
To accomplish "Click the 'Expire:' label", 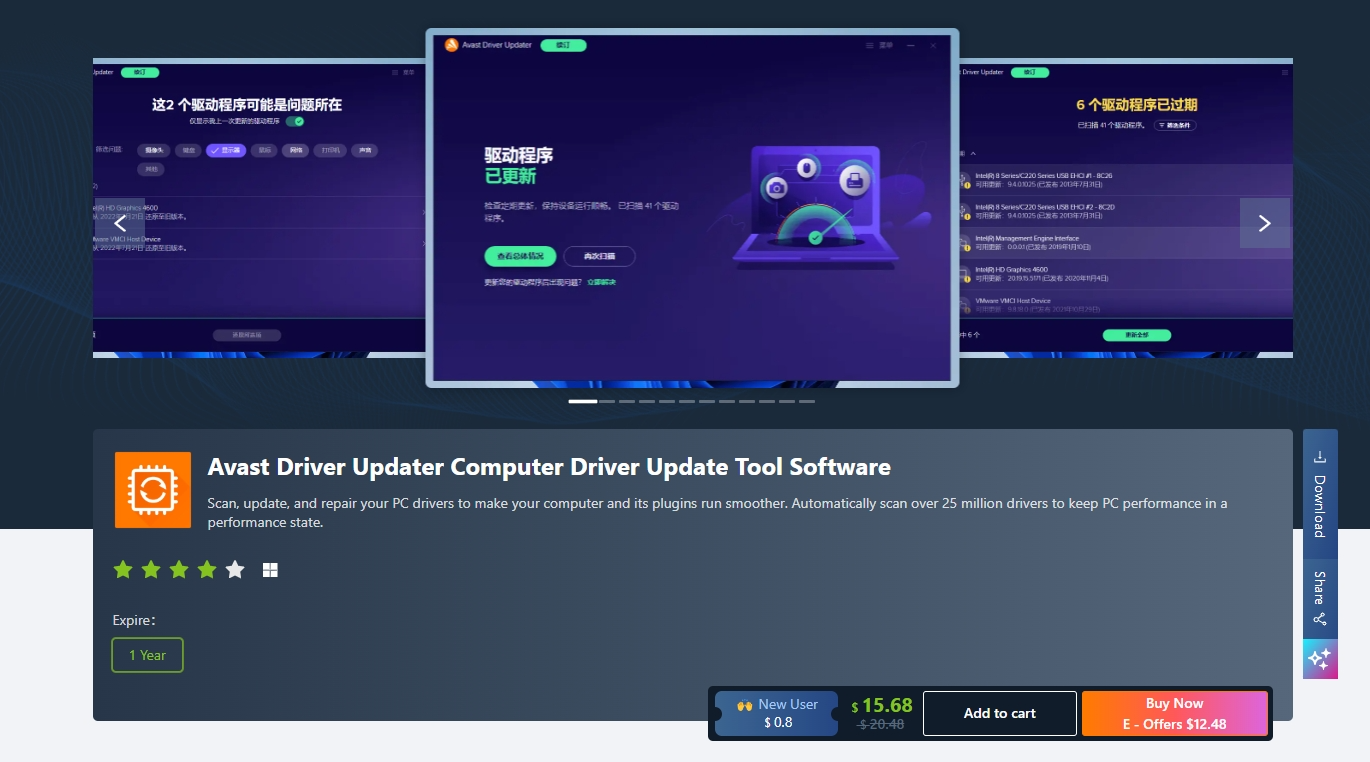I will click(134, 620).
